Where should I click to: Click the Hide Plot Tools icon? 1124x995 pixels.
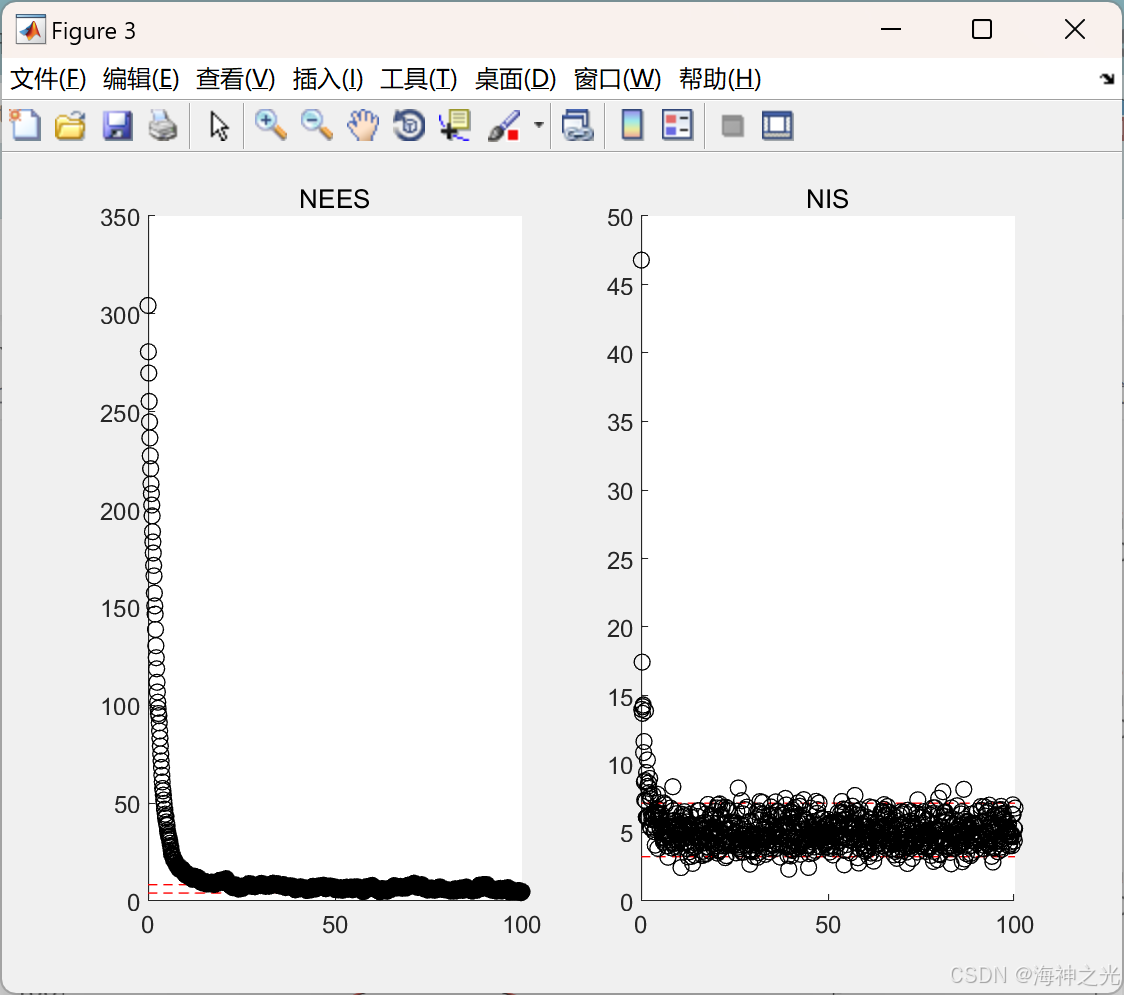[732, 126]
